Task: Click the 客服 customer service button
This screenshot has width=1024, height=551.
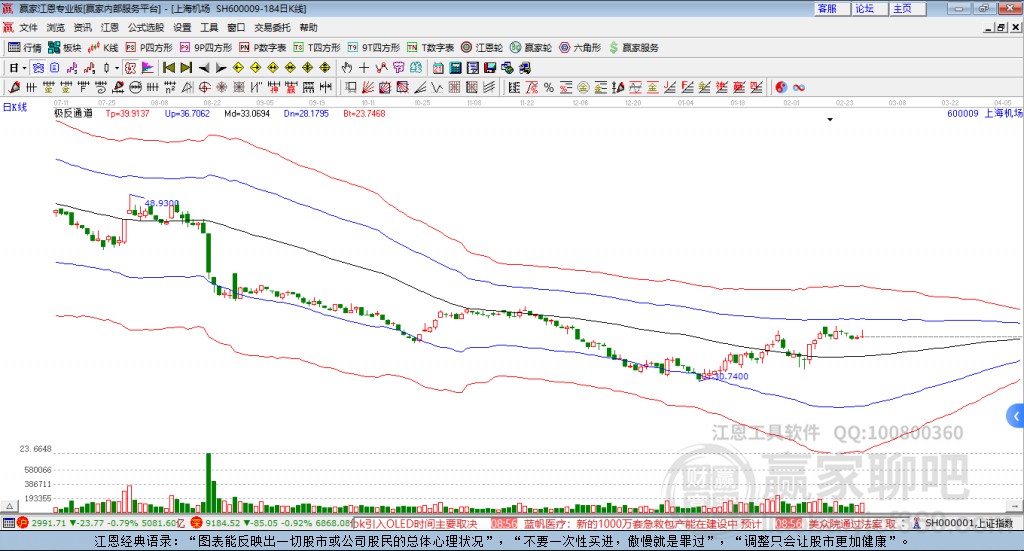Action: click(x=831, y=8)
